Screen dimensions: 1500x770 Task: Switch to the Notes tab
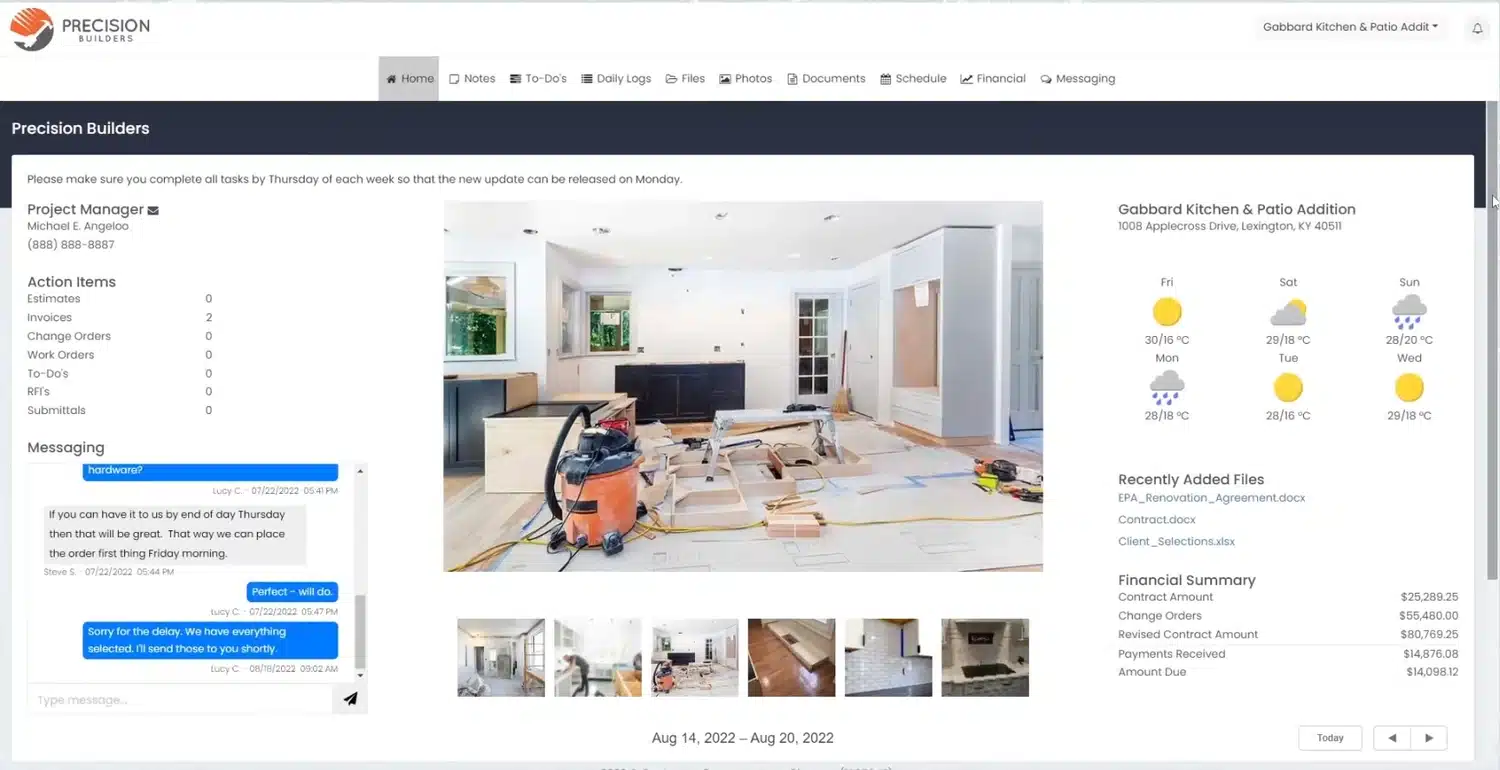pyautogui.click(x=472, y=78)
